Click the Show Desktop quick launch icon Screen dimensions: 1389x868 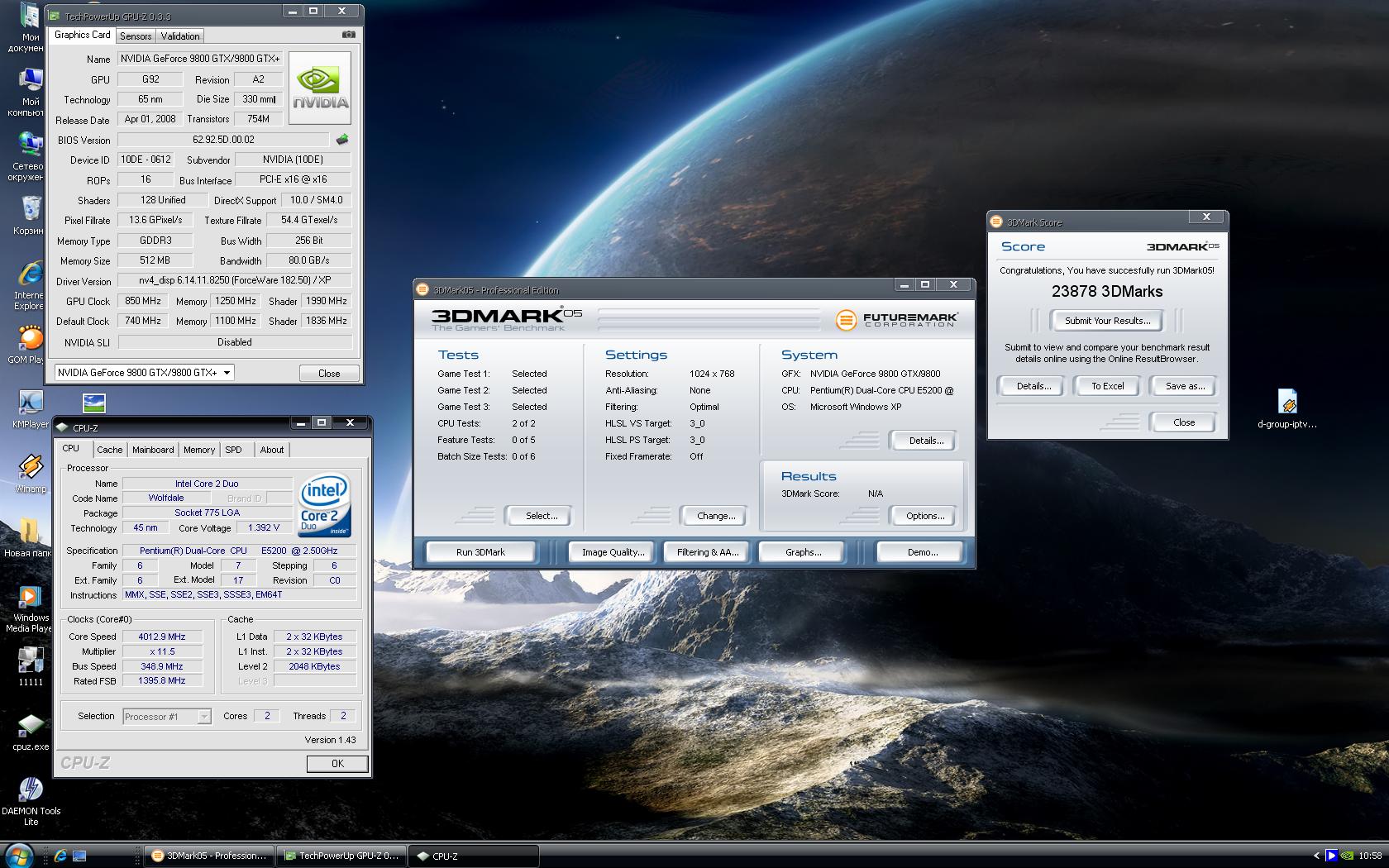click(79, 856)
